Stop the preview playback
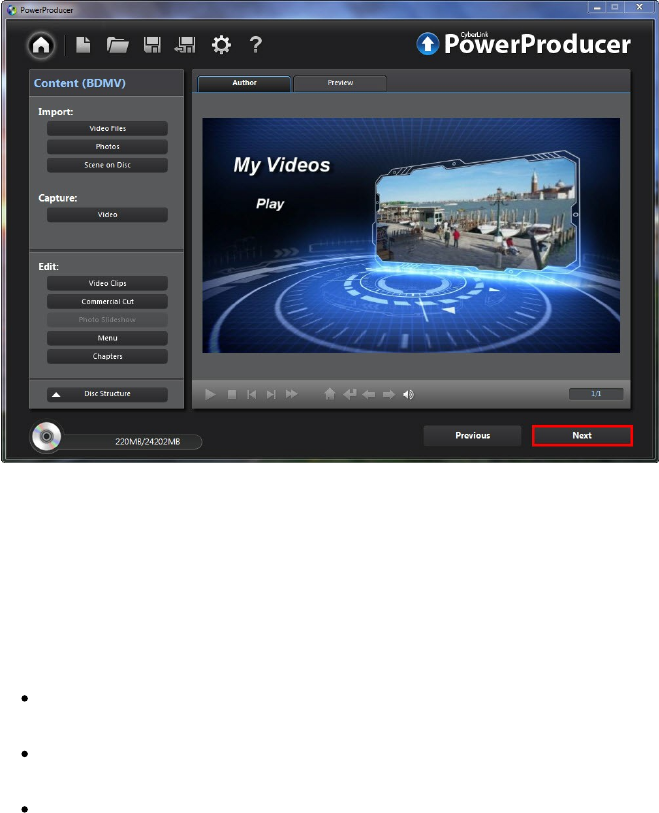 click(232, 395)
